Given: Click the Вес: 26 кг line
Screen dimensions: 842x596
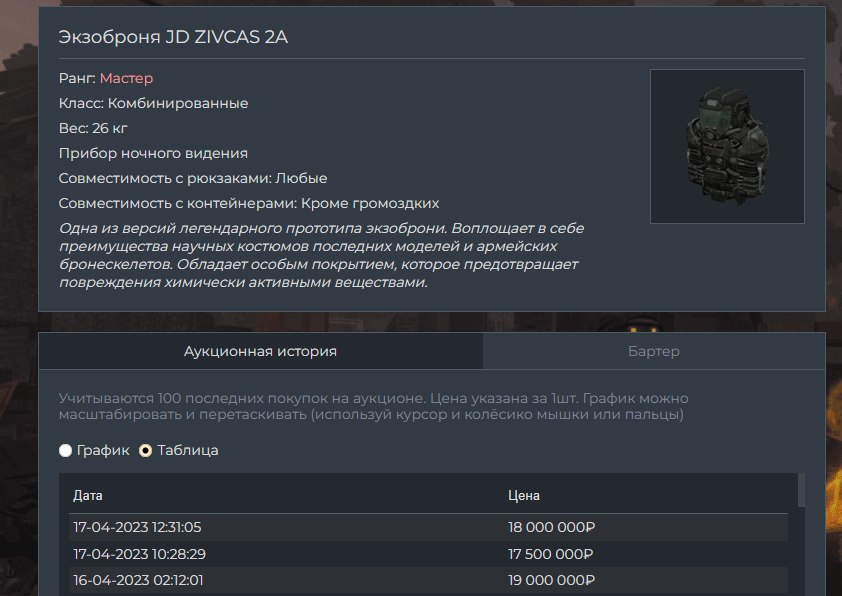Looking at the screenshot, I should (x=93, y=128).
